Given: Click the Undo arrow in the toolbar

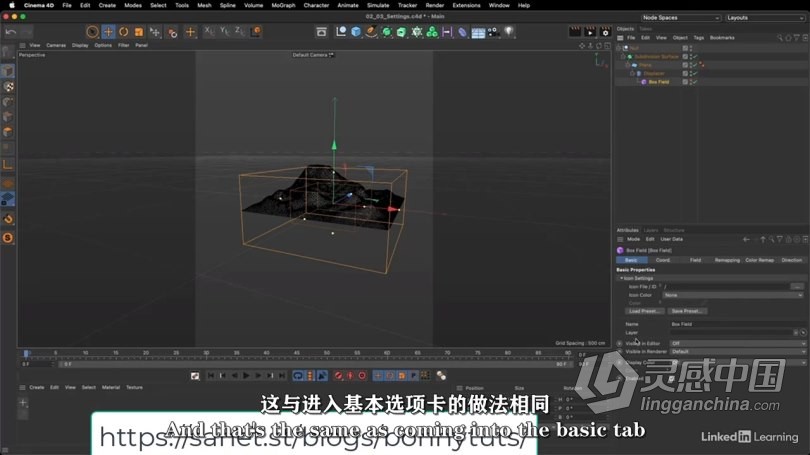Looking at the screenshot, I should (x=11, y=32).
